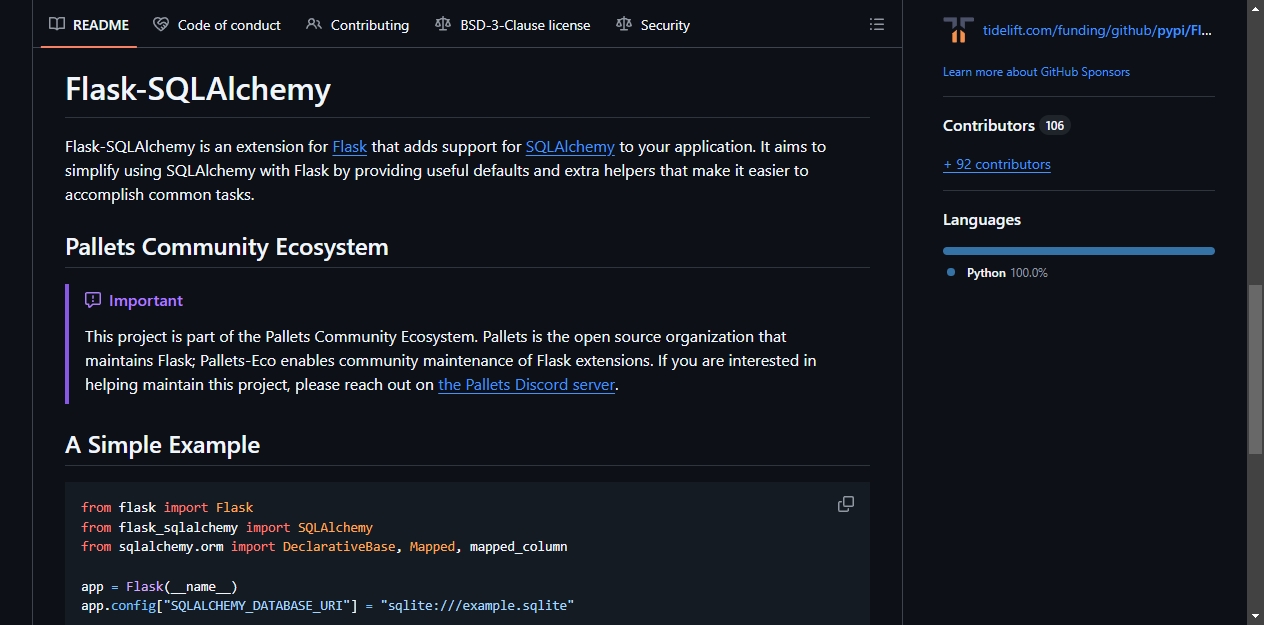Click the 'from flask import Flask' line
This screenshot has width=1264, height=625.
tap(168, 508)
